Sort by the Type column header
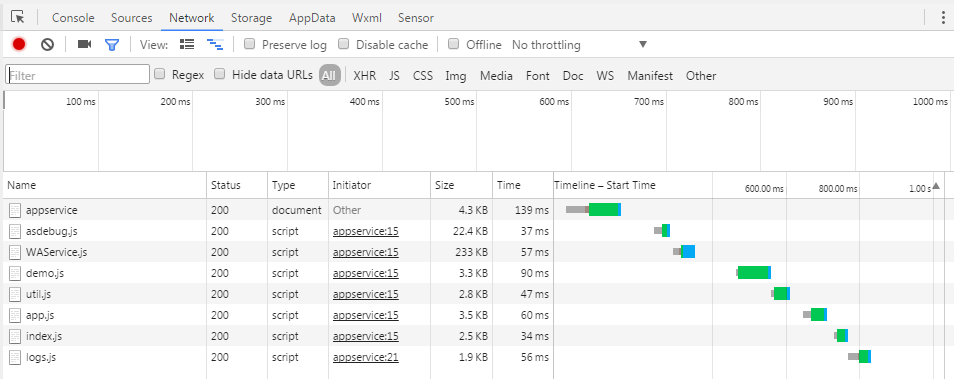 point(298,186)
